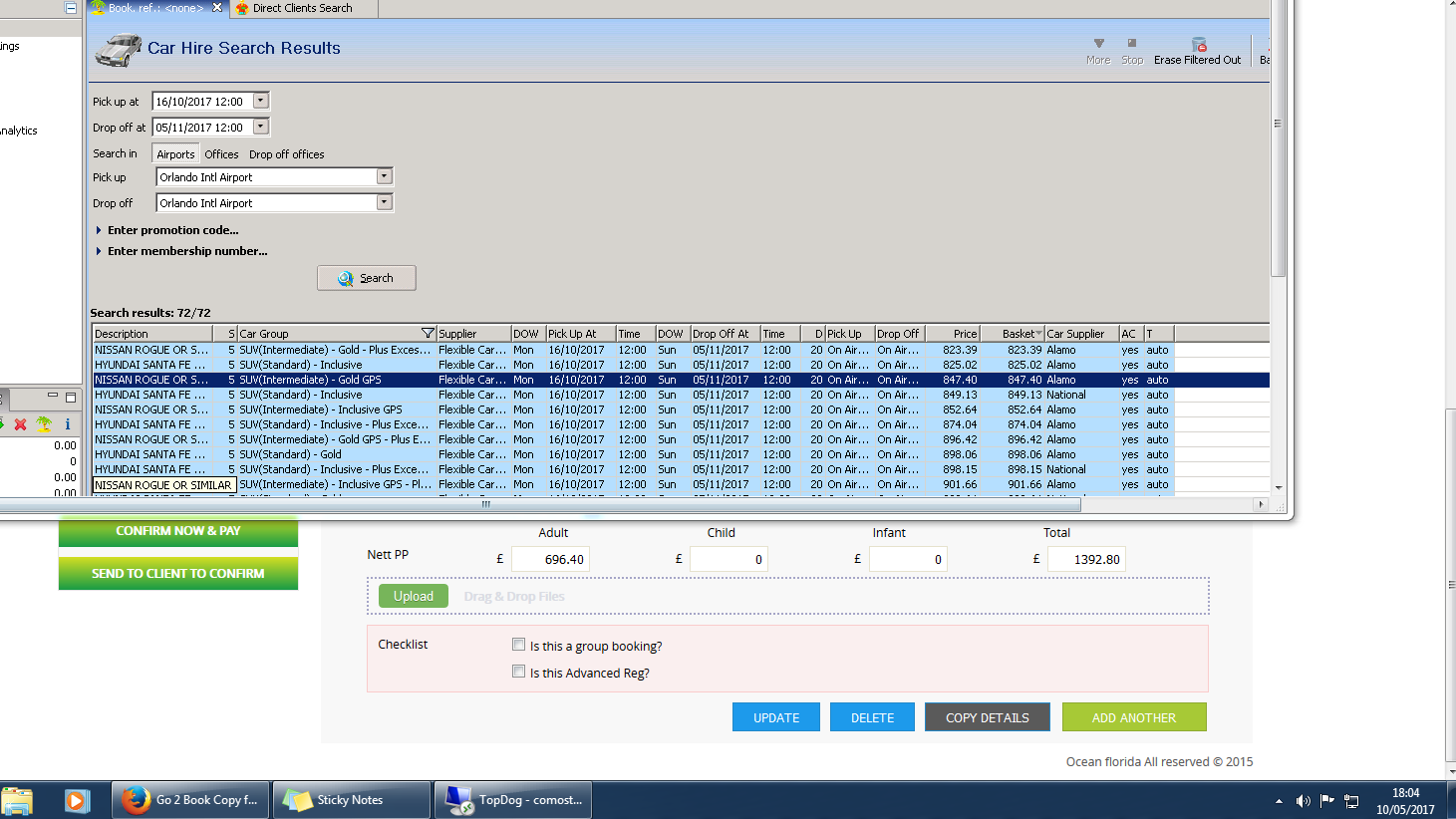Click the red X delete icon
This screenshot has width=1456, height=819.
coord(20,424)
